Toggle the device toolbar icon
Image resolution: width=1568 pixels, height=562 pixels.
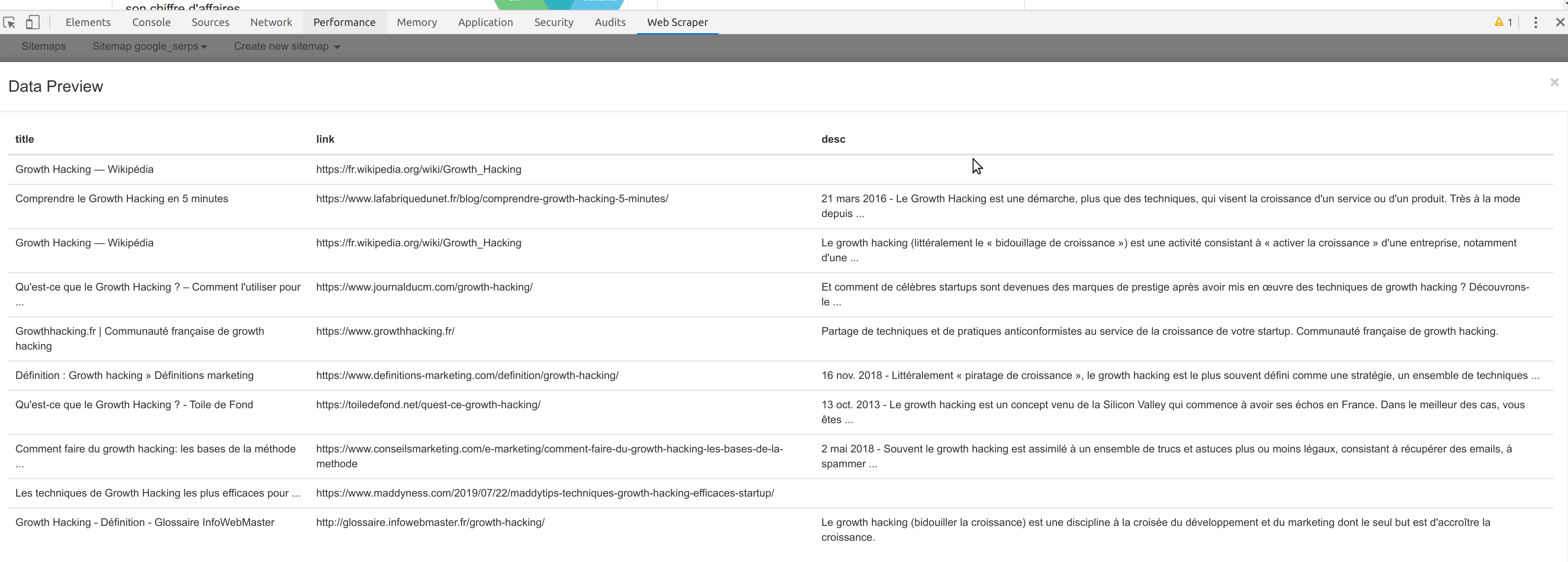tap(32, 23)
